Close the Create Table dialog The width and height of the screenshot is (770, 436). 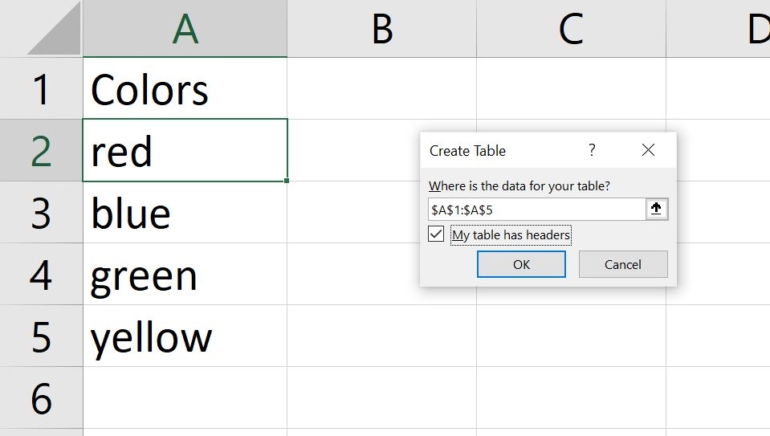pos(648,150)
